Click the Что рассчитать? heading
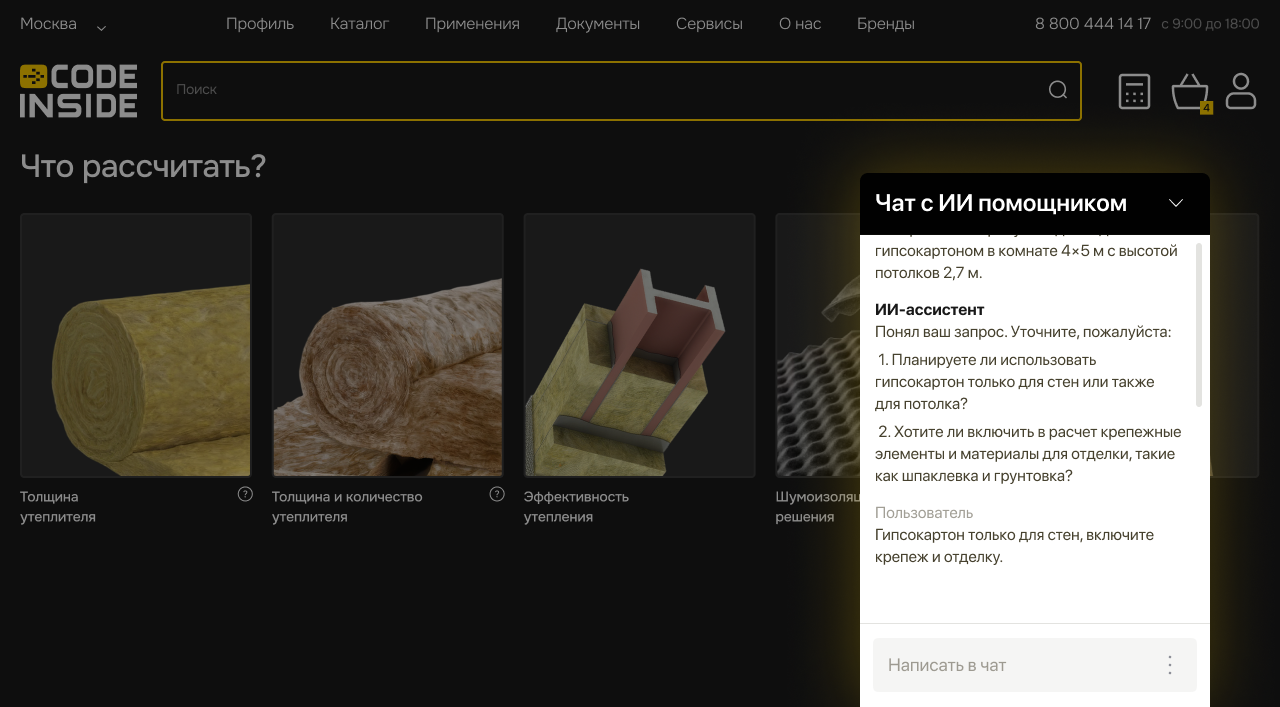The image size is (1280, 707). [x=143, y=166]
